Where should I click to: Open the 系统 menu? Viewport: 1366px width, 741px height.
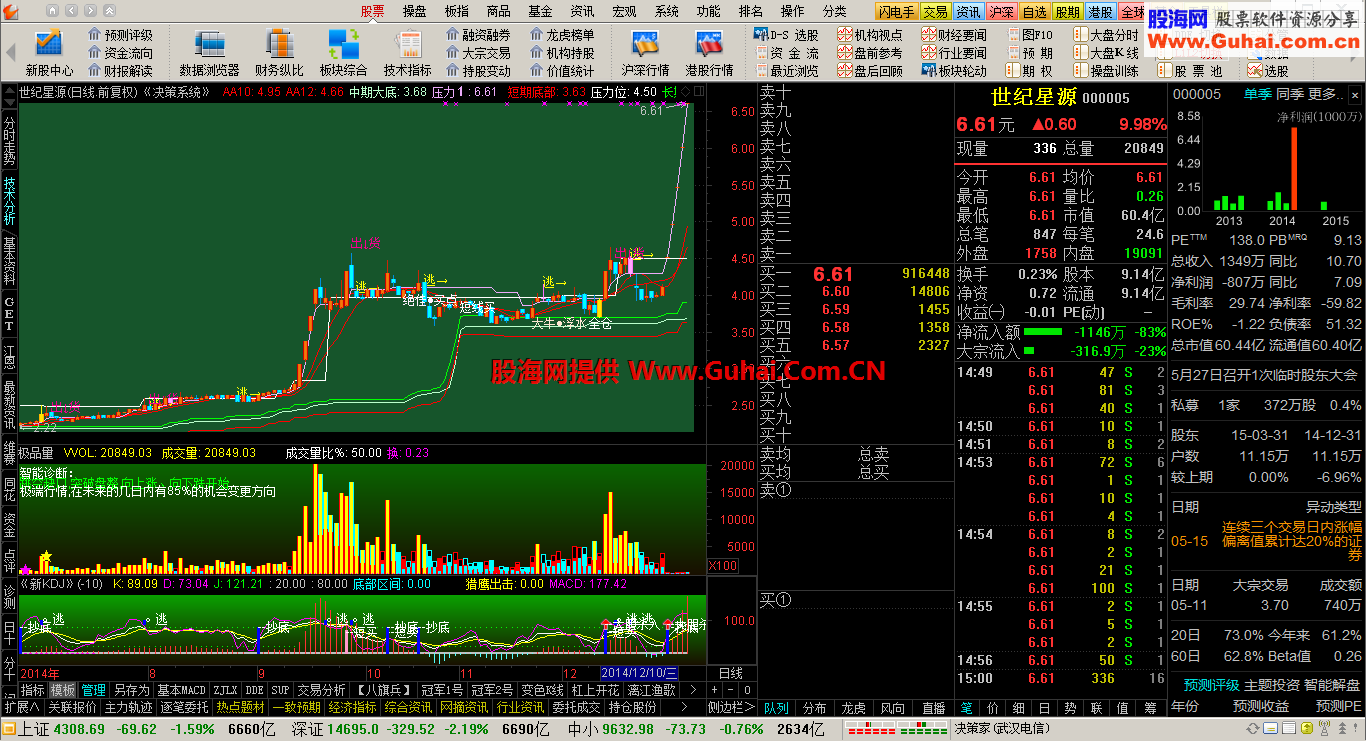667,11
